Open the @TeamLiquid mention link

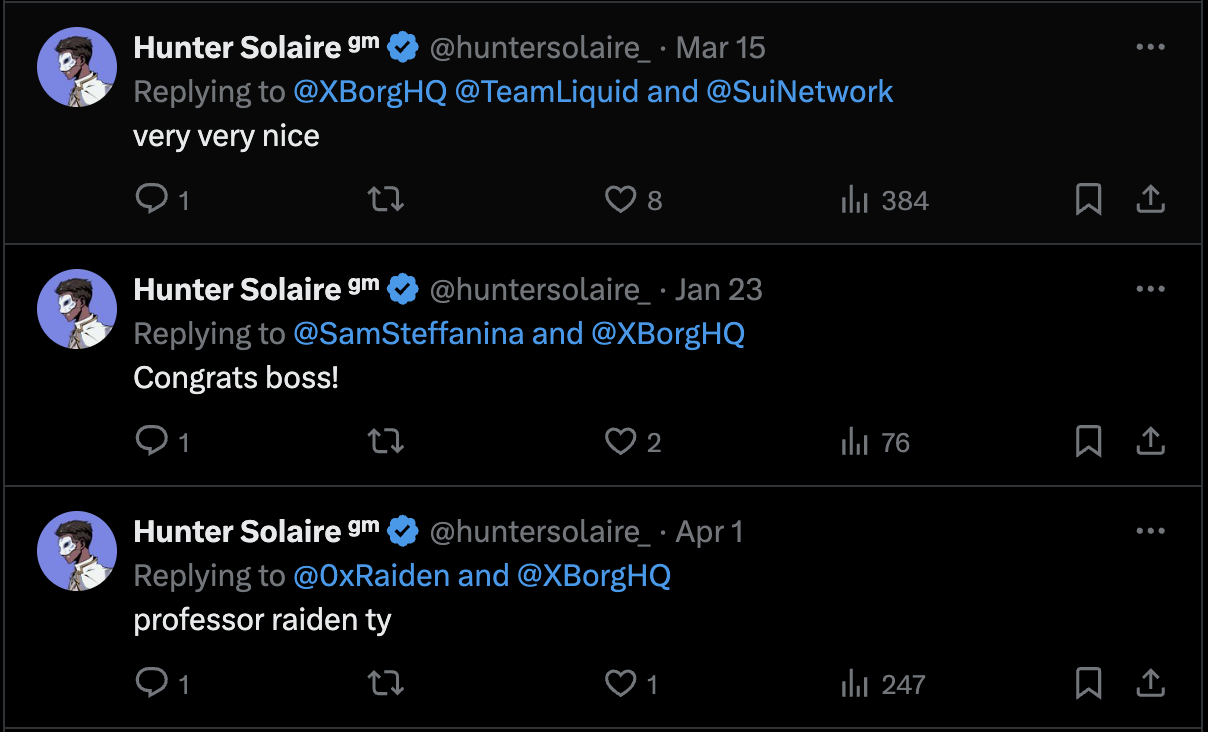point(546,92)
